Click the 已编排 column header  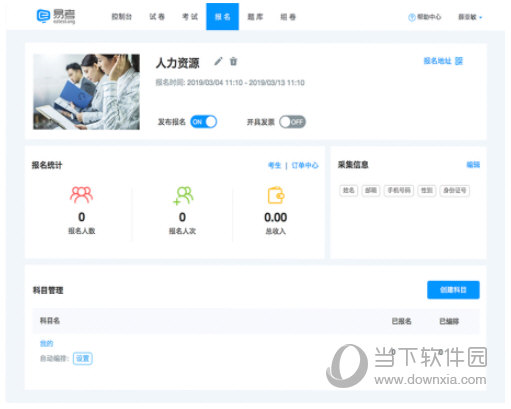449,321
